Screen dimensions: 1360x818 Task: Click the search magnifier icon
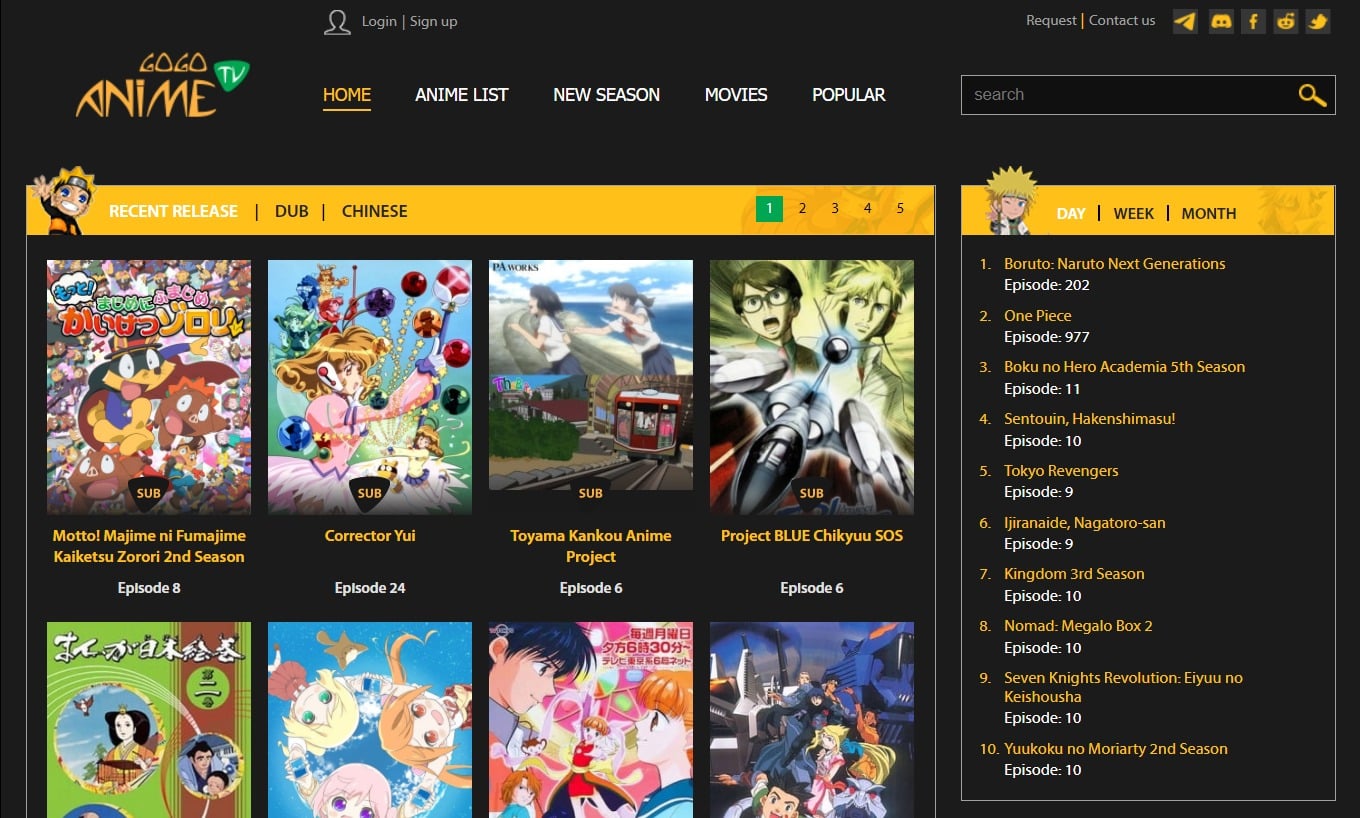(x=1312, y=94)
